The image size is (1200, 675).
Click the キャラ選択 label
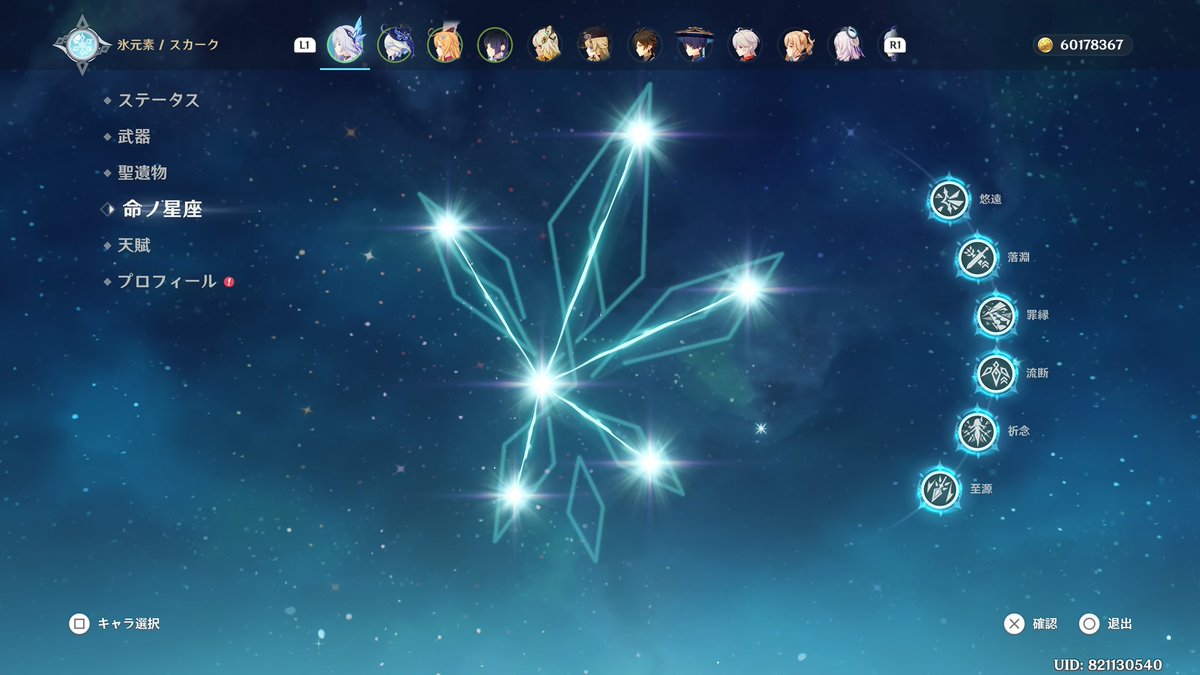128,624
